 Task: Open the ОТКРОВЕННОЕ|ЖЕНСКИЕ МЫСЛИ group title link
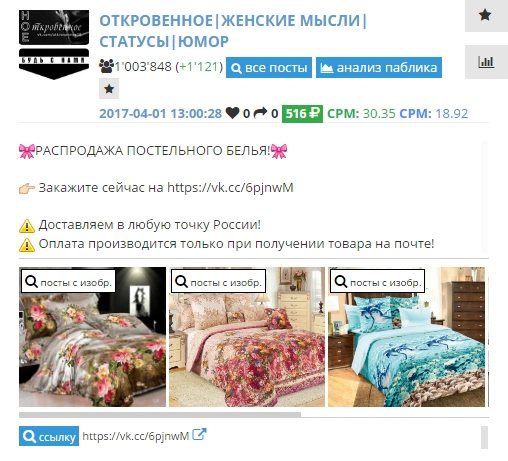pos(233,31)
